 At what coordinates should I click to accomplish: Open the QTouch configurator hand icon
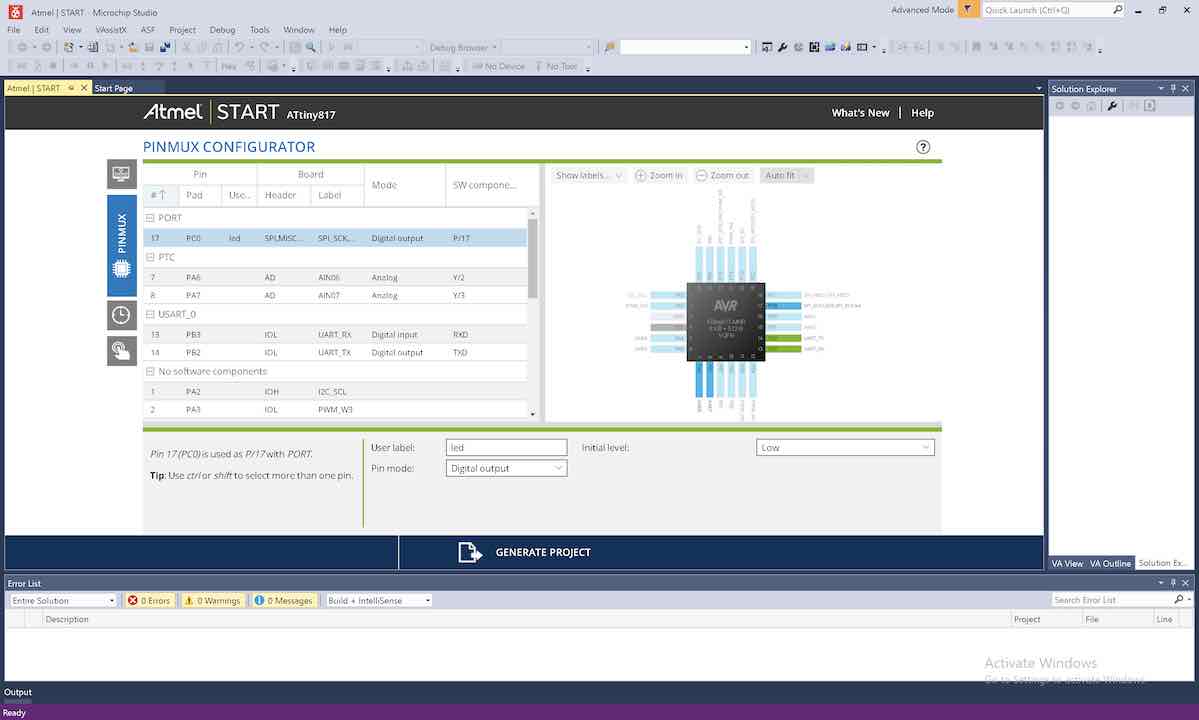coord(121,350)
